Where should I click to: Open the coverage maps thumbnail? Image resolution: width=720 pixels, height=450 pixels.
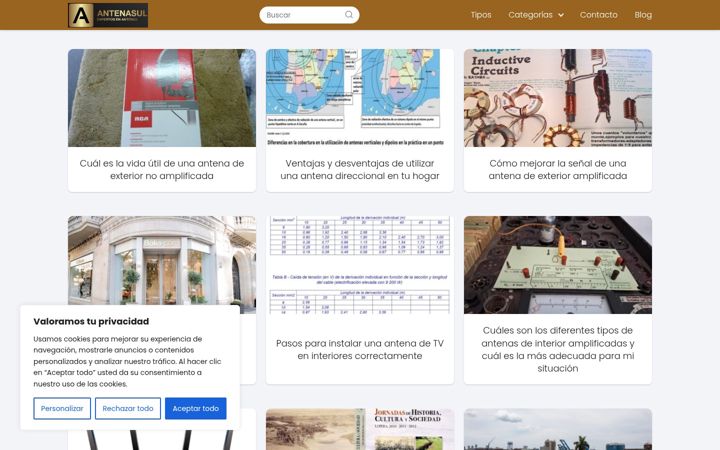pos(360,98)
